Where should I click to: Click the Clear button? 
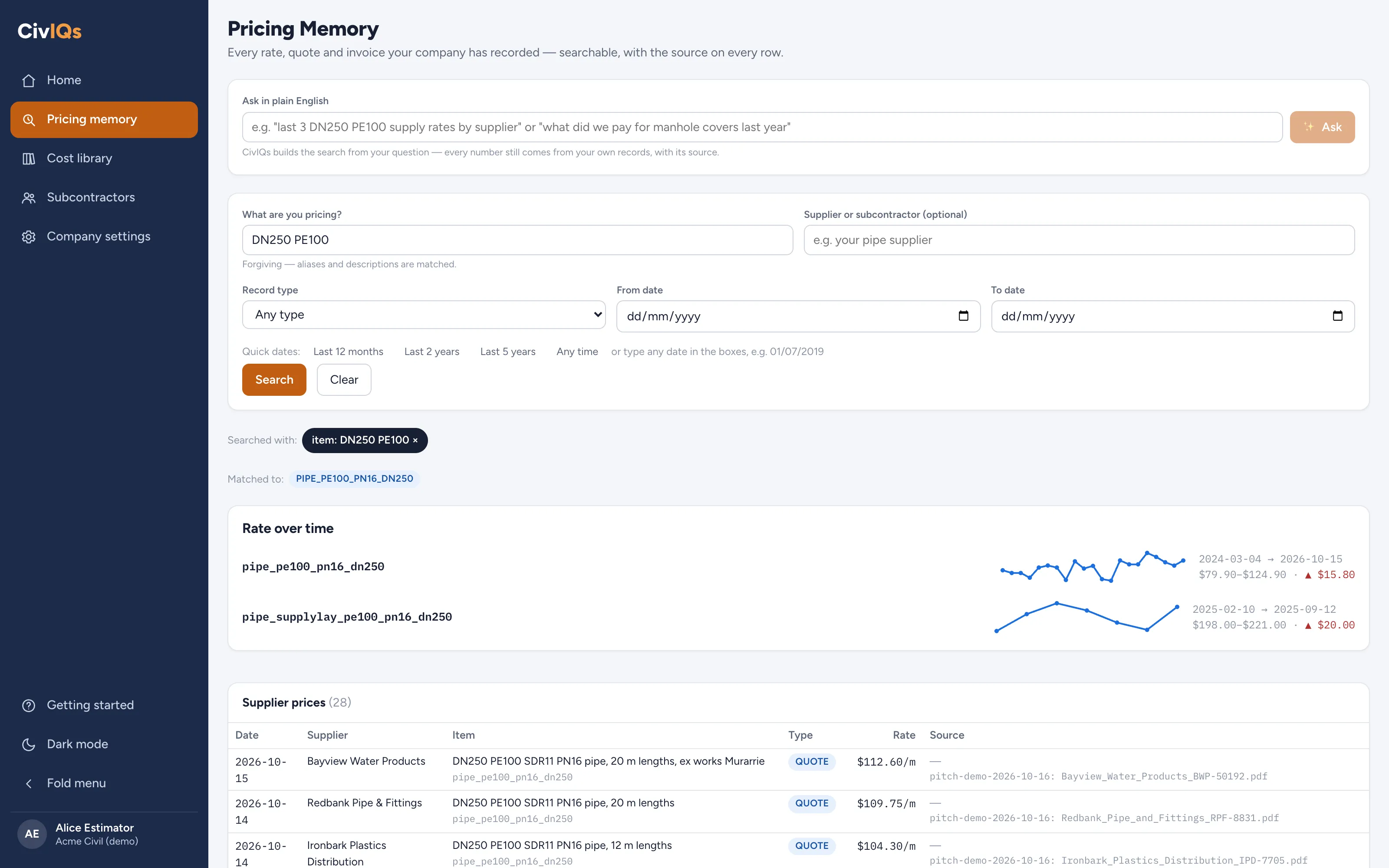(x=344, y=379)
